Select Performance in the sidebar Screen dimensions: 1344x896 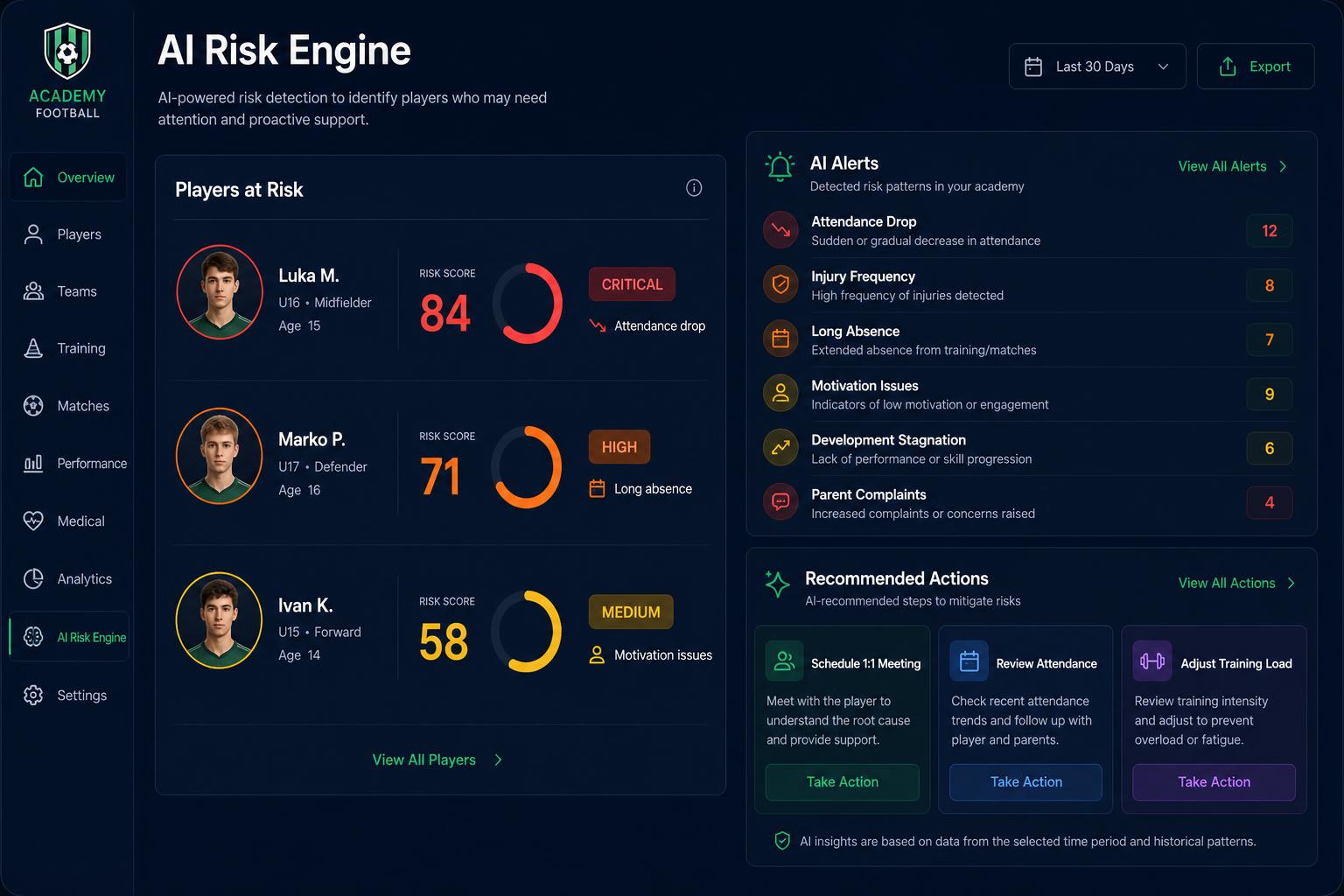[x=68, y=464]
